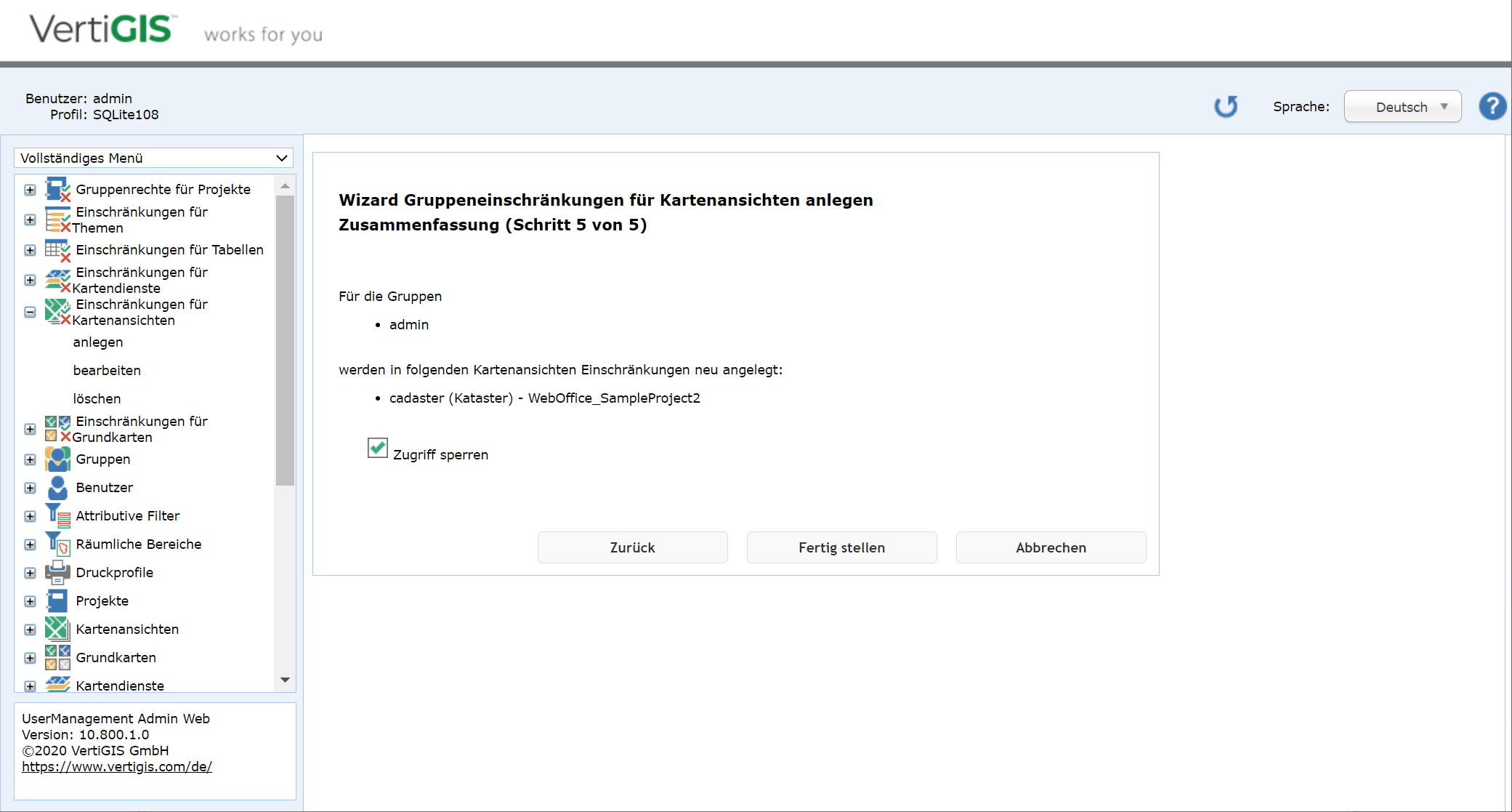
Task: Click the refresh arrow icon
Action: pyautogui.click(x=1226, y=107)
